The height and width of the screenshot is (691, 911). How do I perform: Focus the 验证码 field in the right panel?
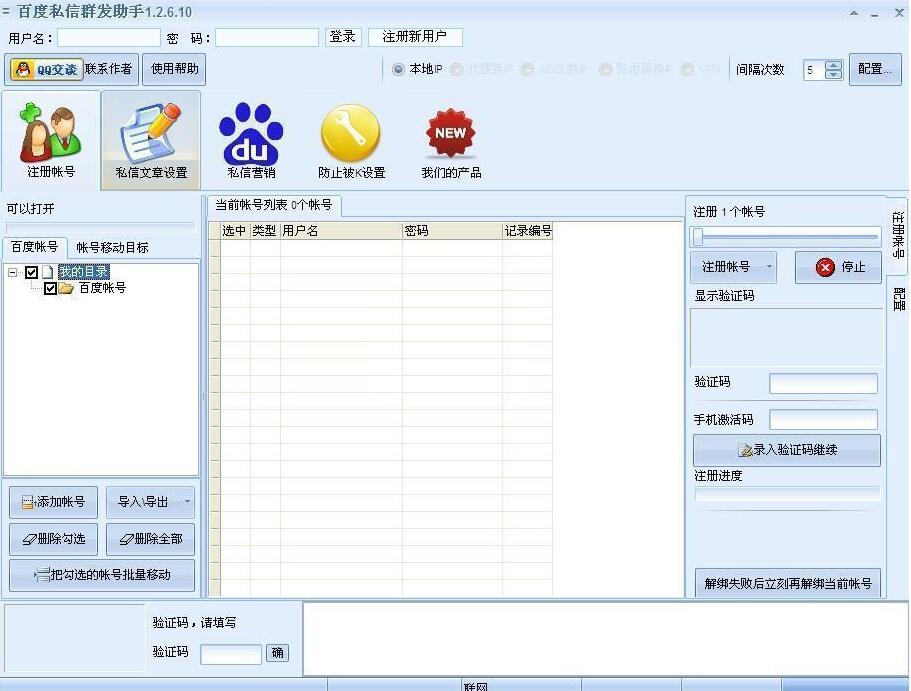tap(823, 384)
